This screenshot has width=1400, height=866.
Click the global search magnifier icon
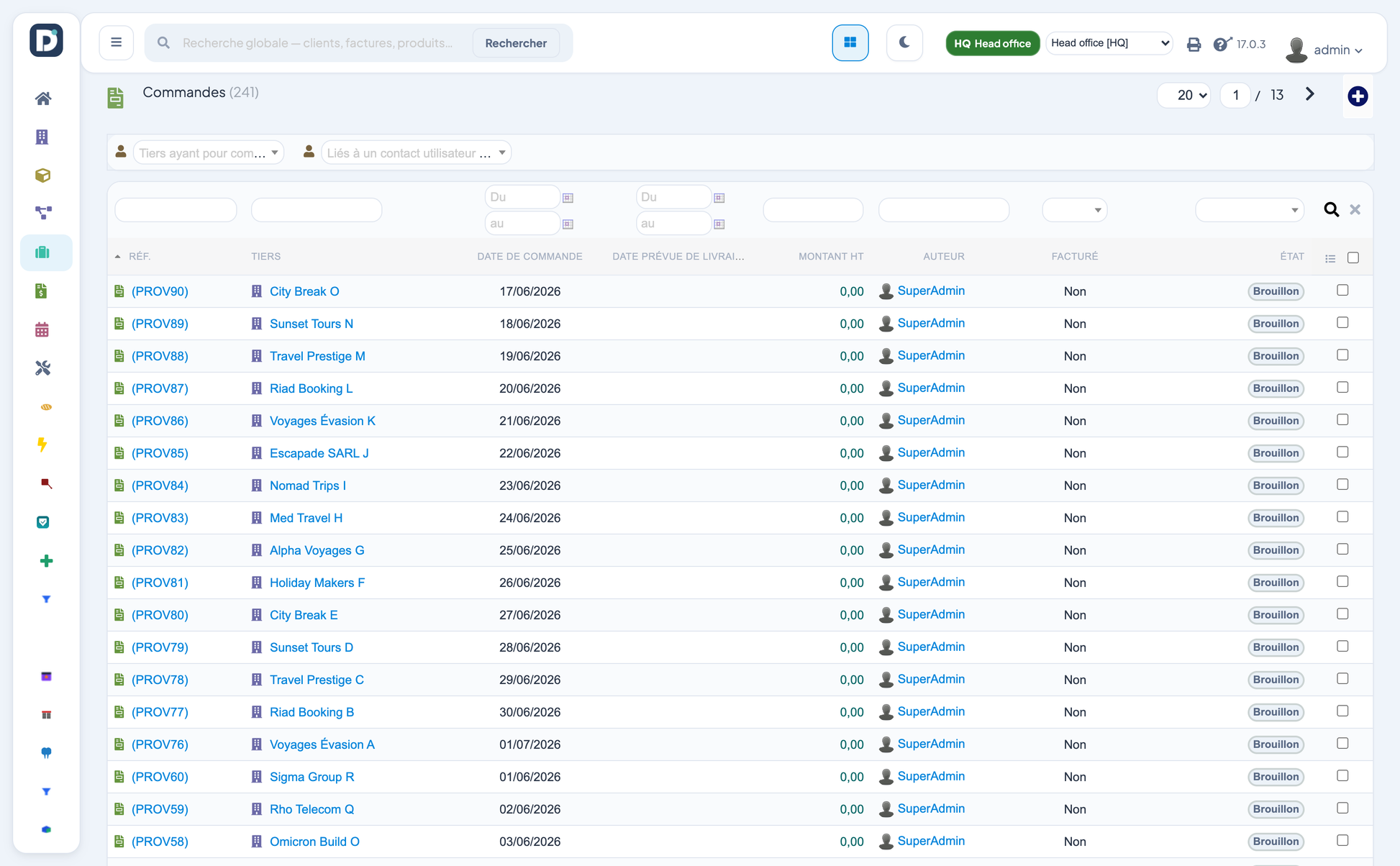point(164,43)
